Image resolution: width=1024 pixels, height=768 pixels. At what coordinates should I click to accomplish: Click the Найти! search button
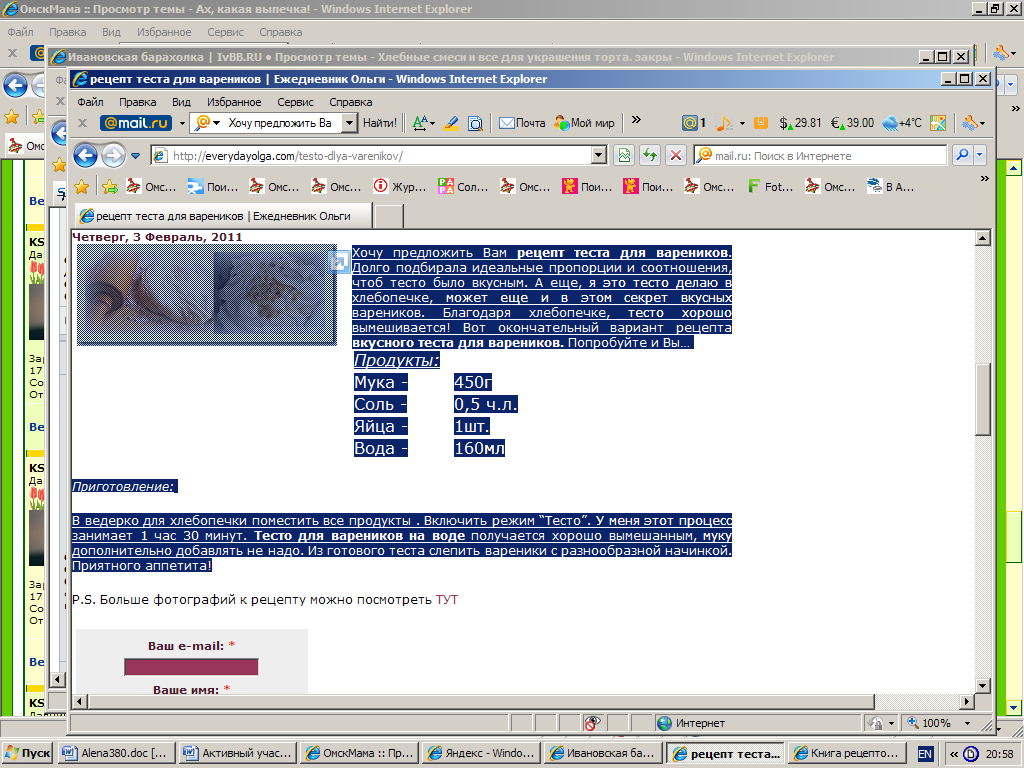pyautogui.click(x=379, y=123)
